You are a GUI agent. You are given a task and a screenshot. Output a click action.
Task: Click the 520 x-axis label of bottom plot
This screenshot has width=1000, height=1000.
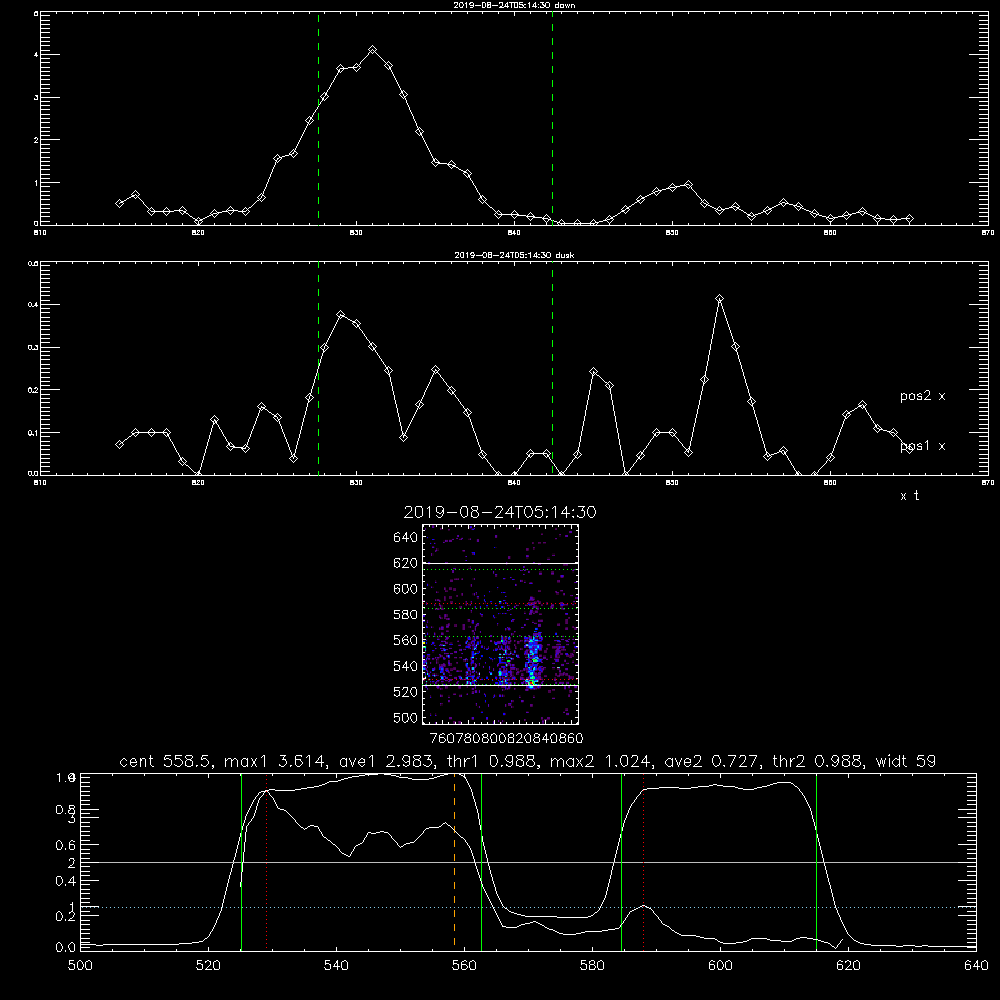(208, 966)
